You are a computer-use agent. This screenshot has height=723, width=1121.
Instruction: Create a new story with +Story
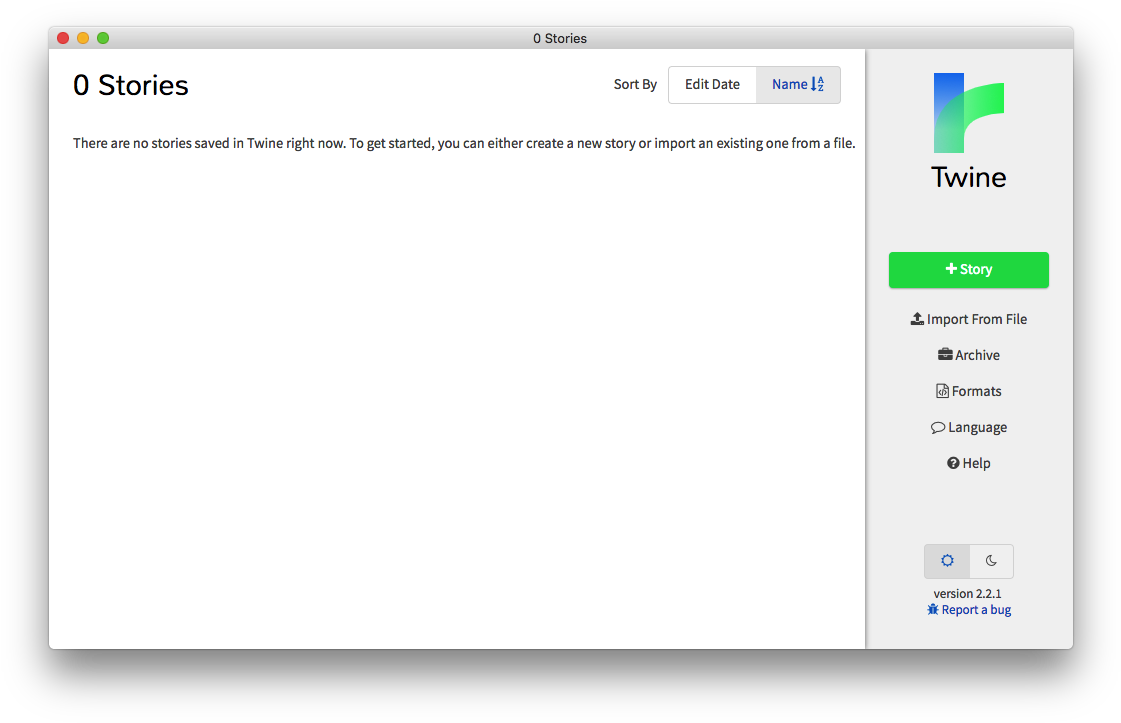968,269
